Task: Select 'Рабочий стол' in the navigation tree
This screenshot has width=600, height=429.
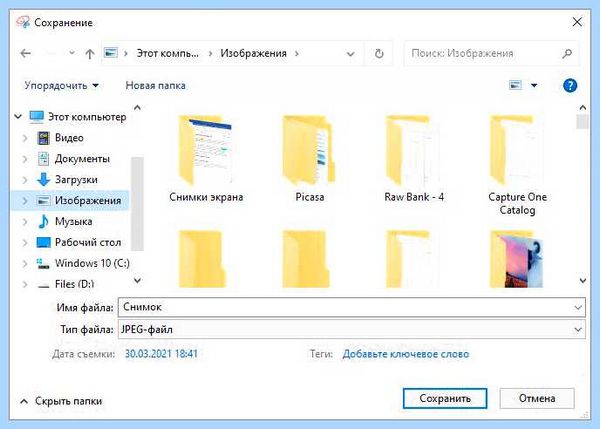Action: [x=88, y=242]
